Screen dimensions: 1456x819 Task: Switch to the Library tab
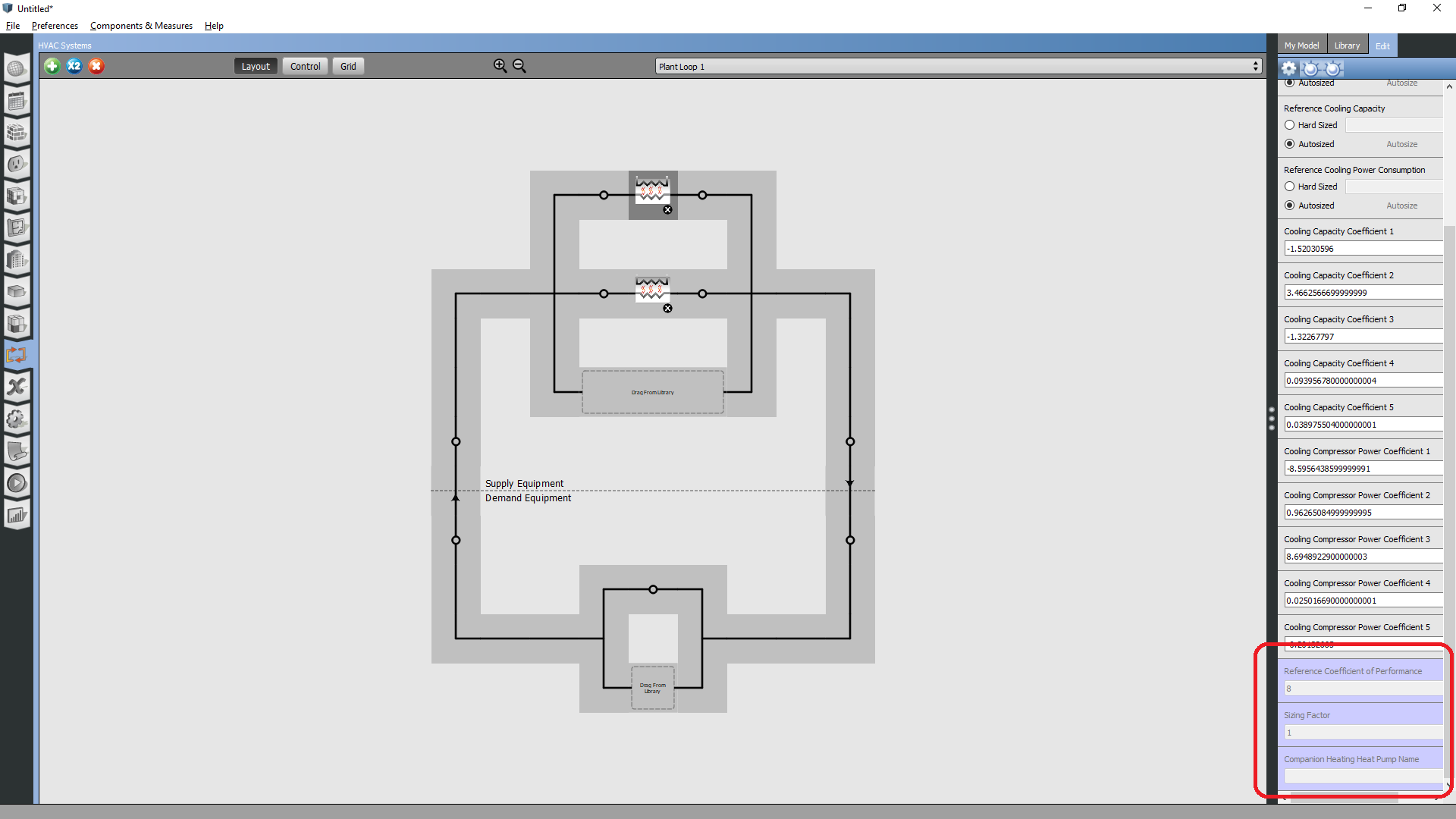(1347, 45)
